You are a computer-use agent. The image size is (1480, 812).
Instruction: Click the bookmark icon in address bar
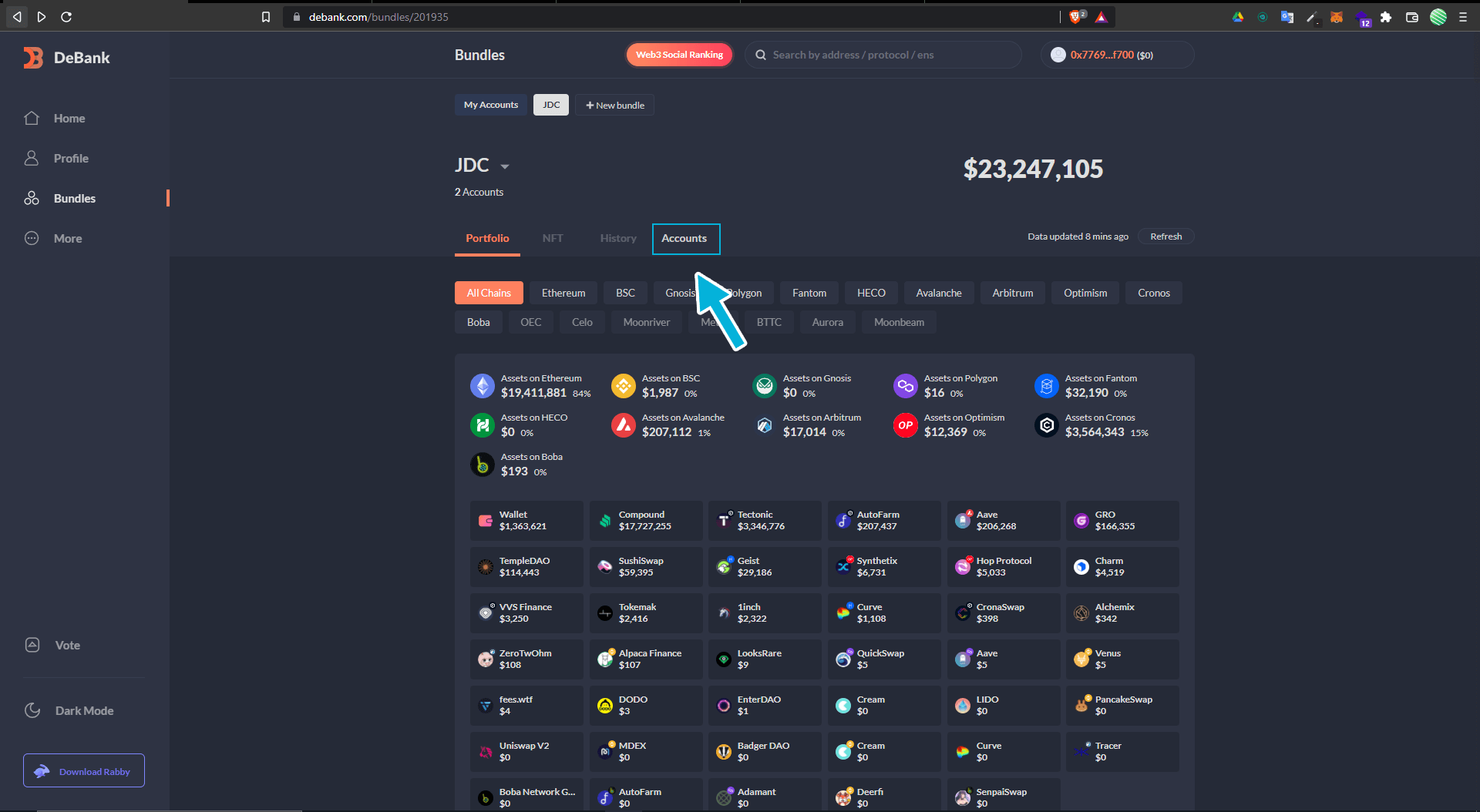pos(266,17)
